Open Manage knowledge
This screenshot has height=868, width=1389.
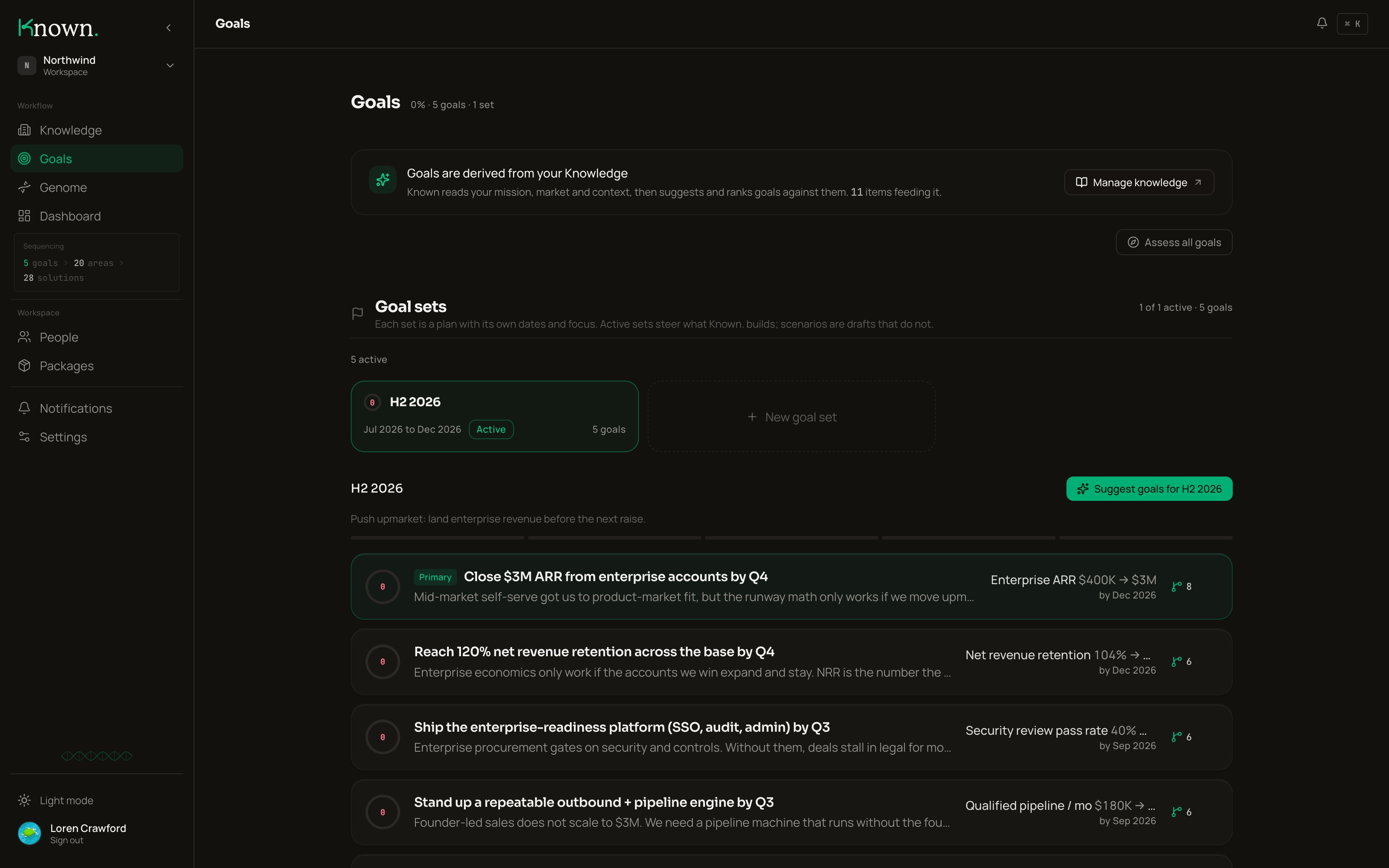pyautogui.click(x=1139, y=183)
